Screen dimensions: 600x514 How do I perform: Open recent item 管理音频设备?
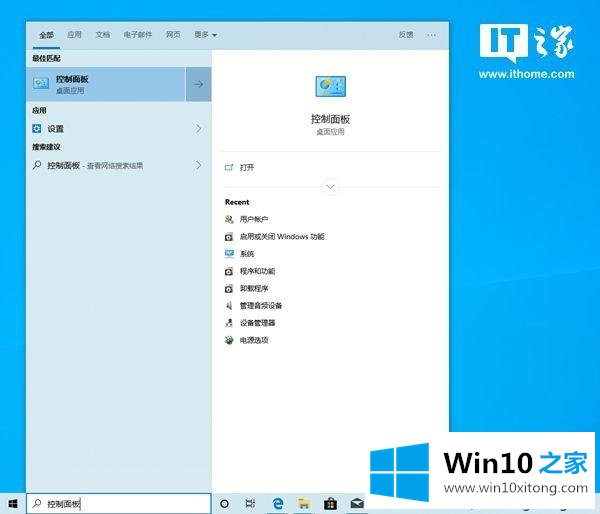click(261, 305)
